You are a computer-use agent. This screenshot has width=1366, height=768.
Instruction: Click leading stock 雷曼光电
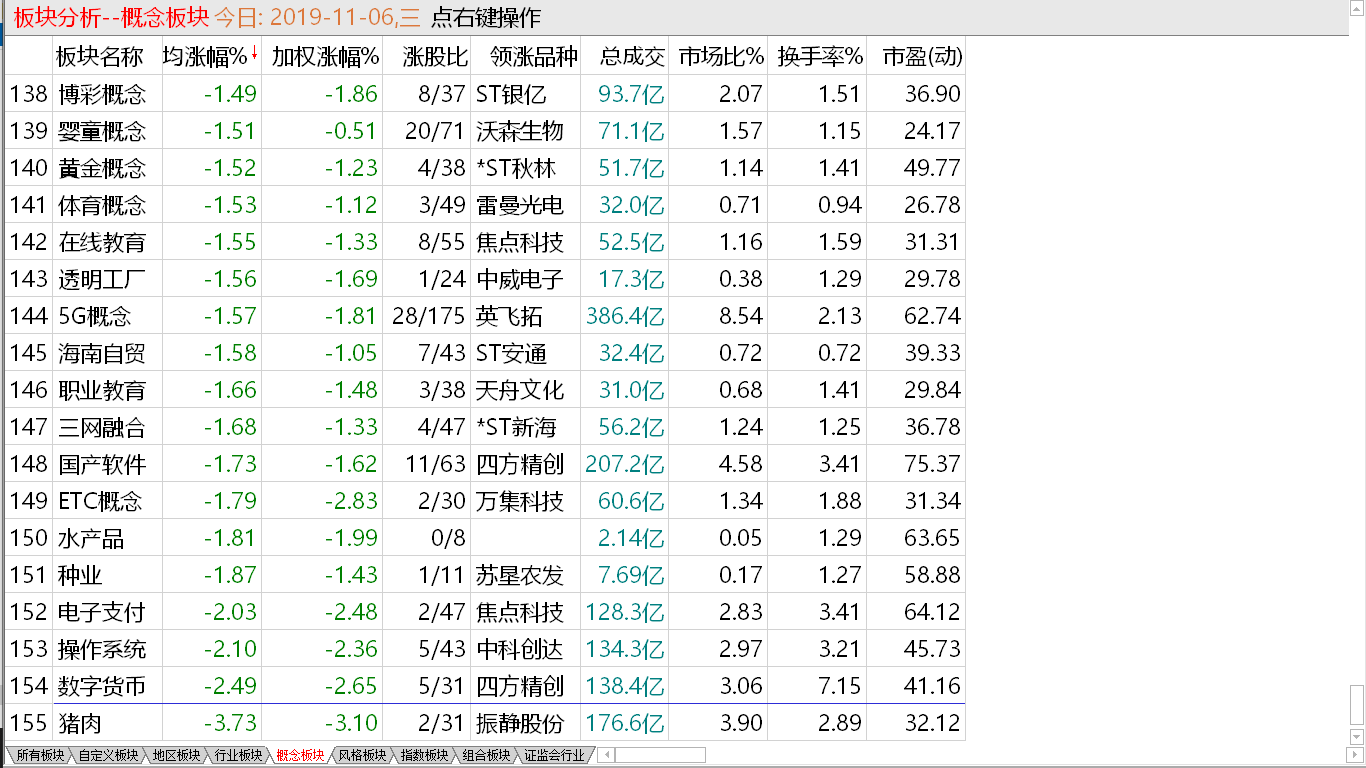pyautogui.click(x=520, y=205)
